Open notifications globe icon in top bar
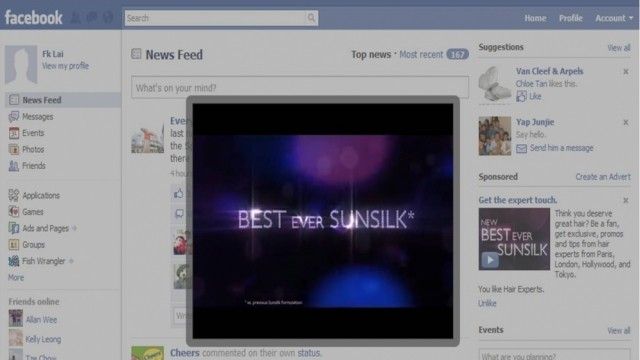This screenshot has height=360, width=640. (108, 18)
